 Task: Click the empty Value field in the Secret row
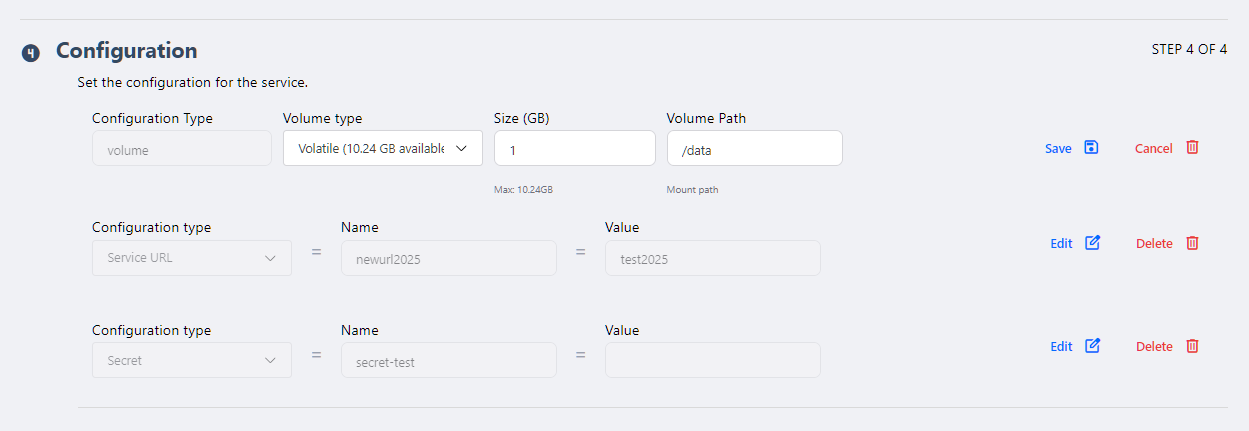[712, 361]
